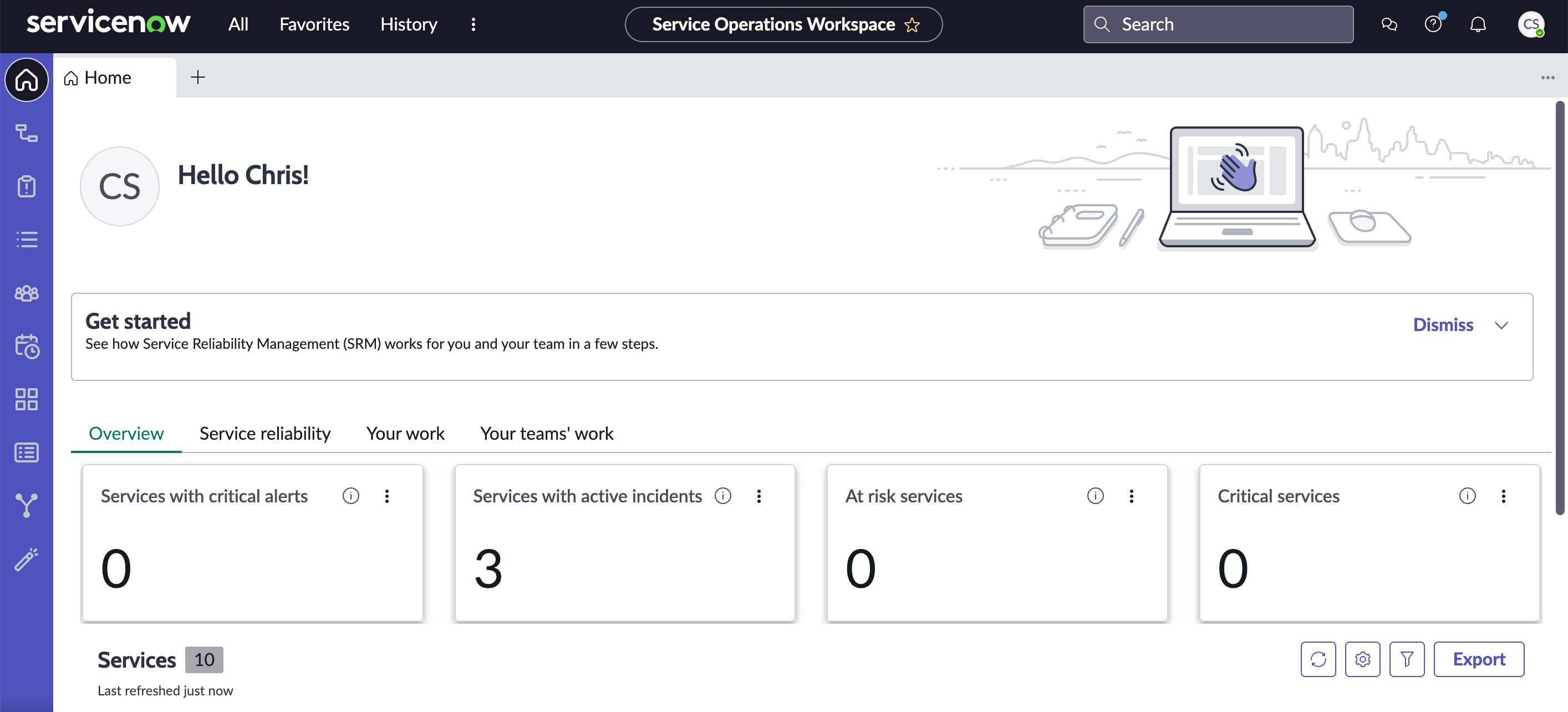Click the Service Operations Workspace title pill
Image resolution: width=1568 pixels, height=712 pixels.
pos(783,24)
